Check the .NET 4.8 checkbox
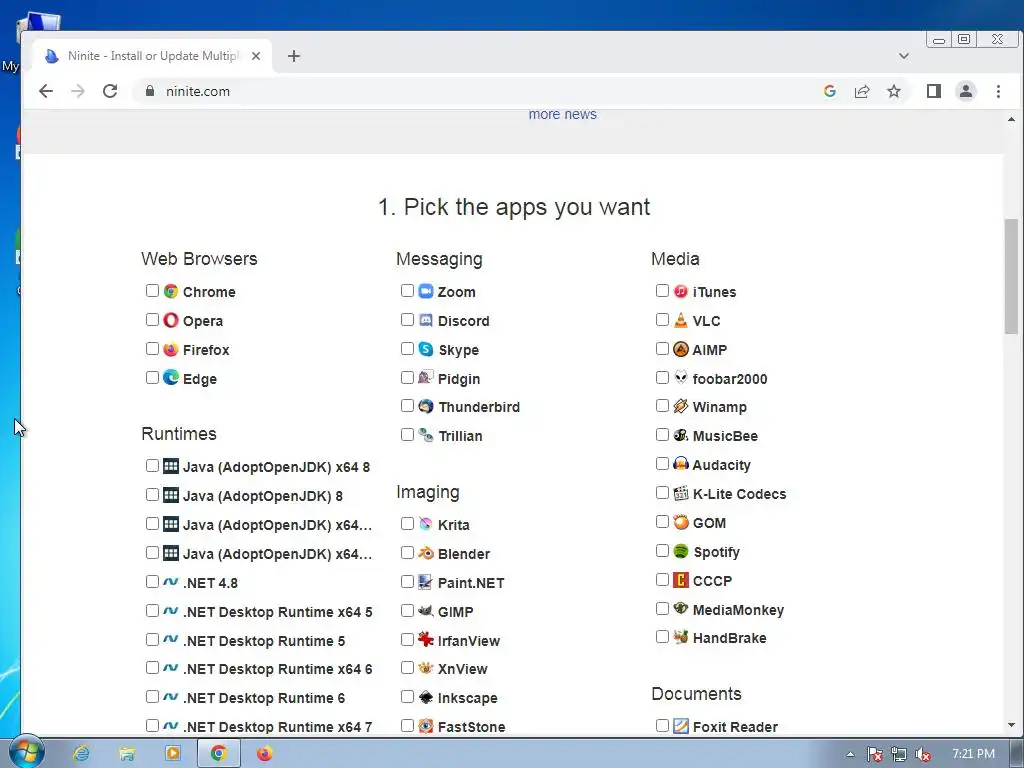The image size is (1024, 768). (x=152, y=581)
